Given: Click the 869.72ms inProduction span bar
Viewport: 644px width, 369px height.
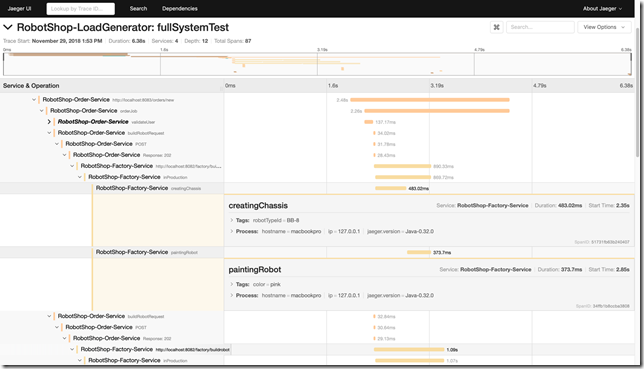Looking at the screenshot, I should [403, 177].
